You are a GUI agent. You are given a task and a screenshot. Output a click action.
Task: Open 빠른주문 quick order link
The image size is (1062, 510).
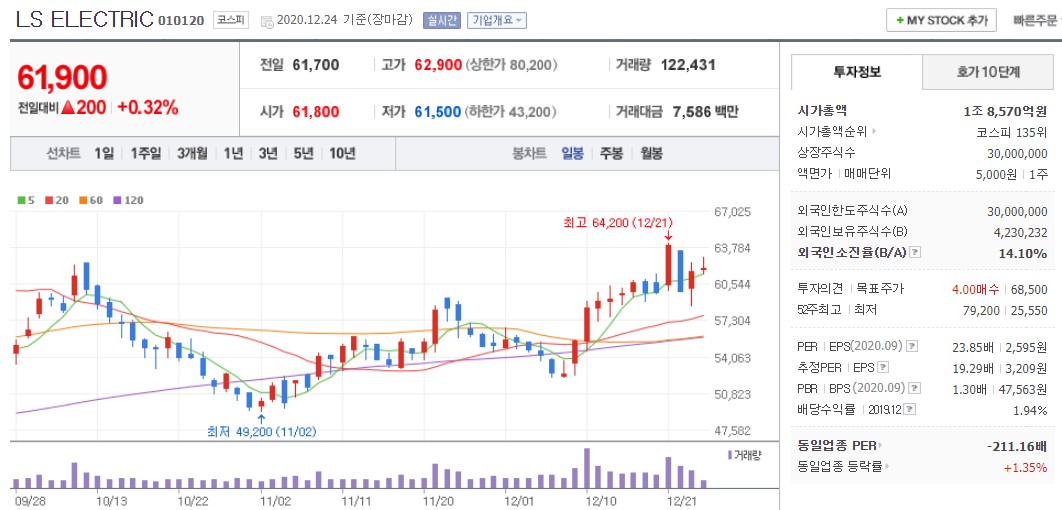pos(1034,20)
